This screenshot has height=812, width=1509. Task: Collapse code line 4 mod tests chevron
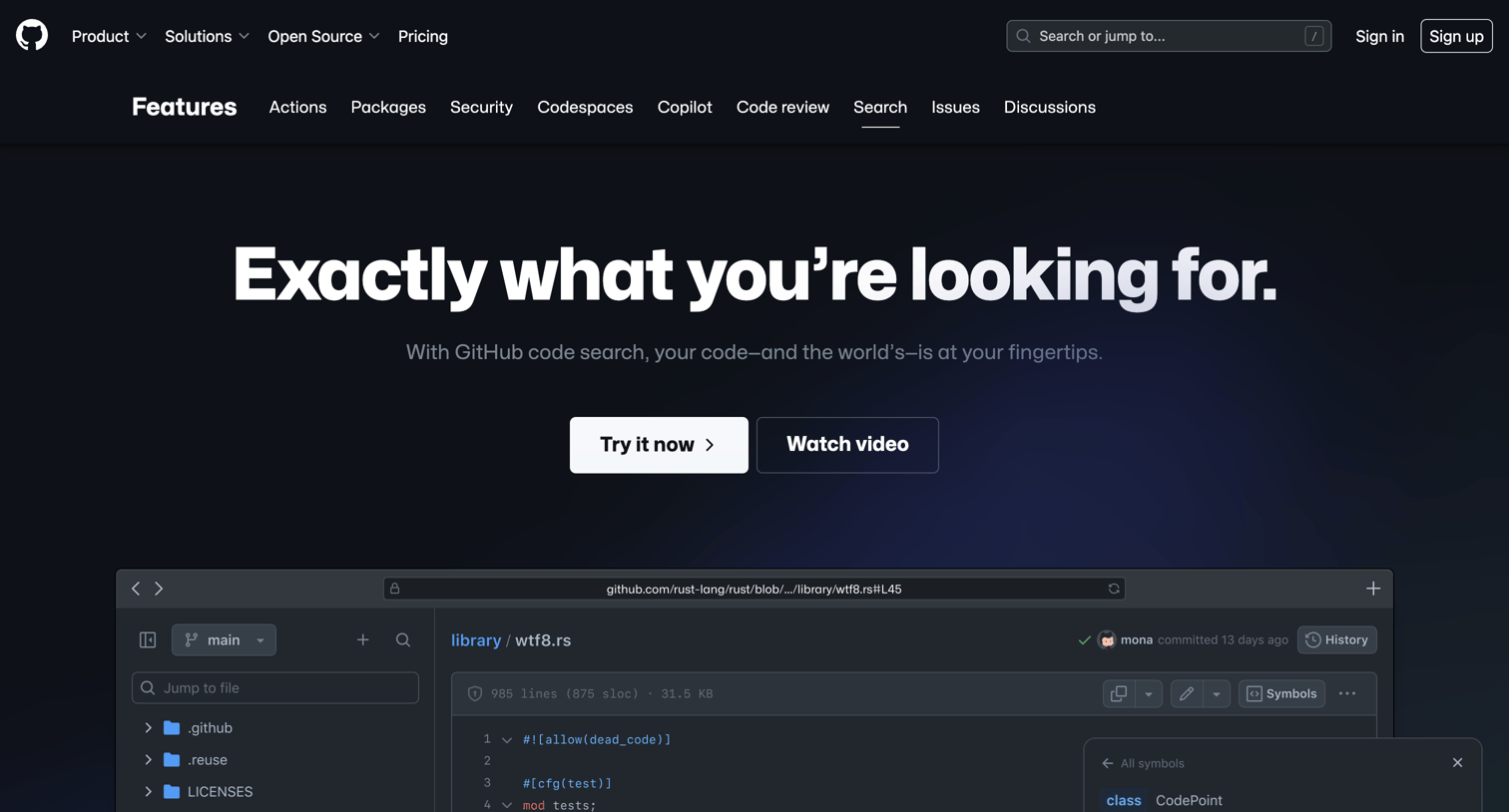pyautogui.click(x=507, y=805)
